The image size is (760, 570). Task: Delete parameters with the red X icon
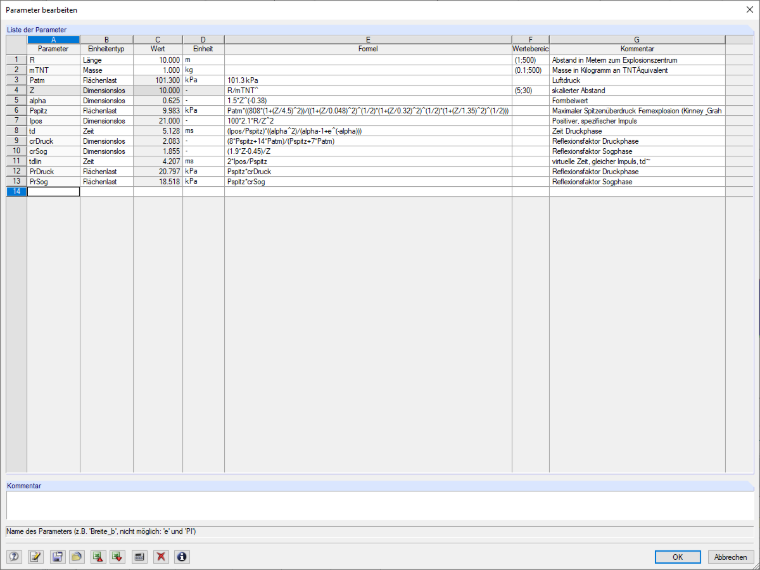point(161,557)
